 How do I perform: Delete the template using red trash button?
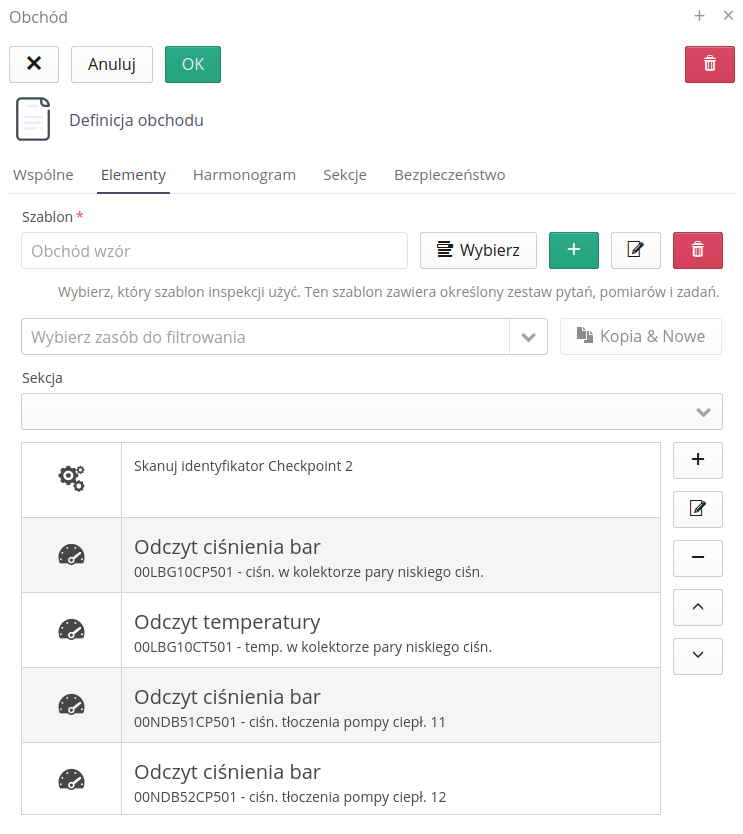697,250
